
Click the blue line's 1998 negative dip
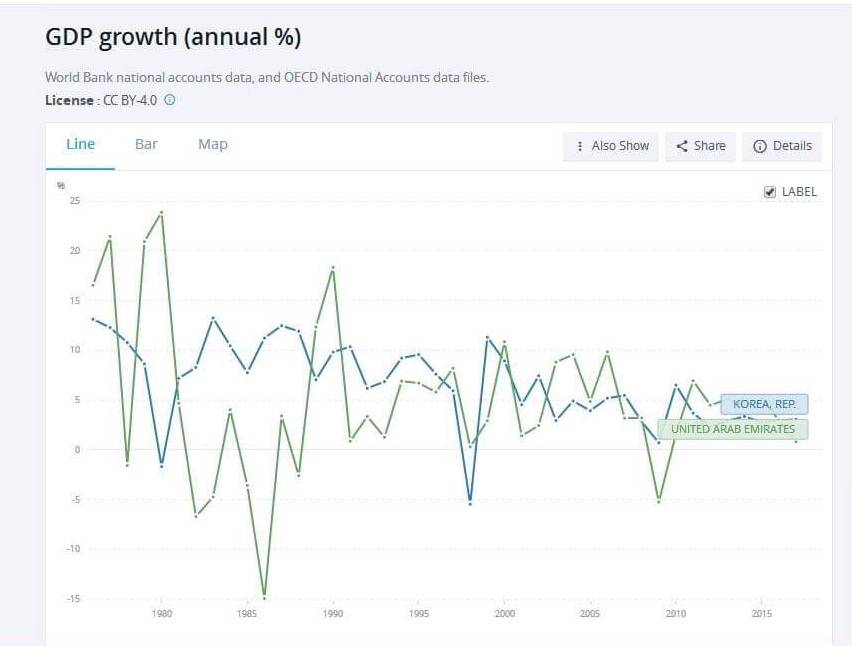coord(469,502)
